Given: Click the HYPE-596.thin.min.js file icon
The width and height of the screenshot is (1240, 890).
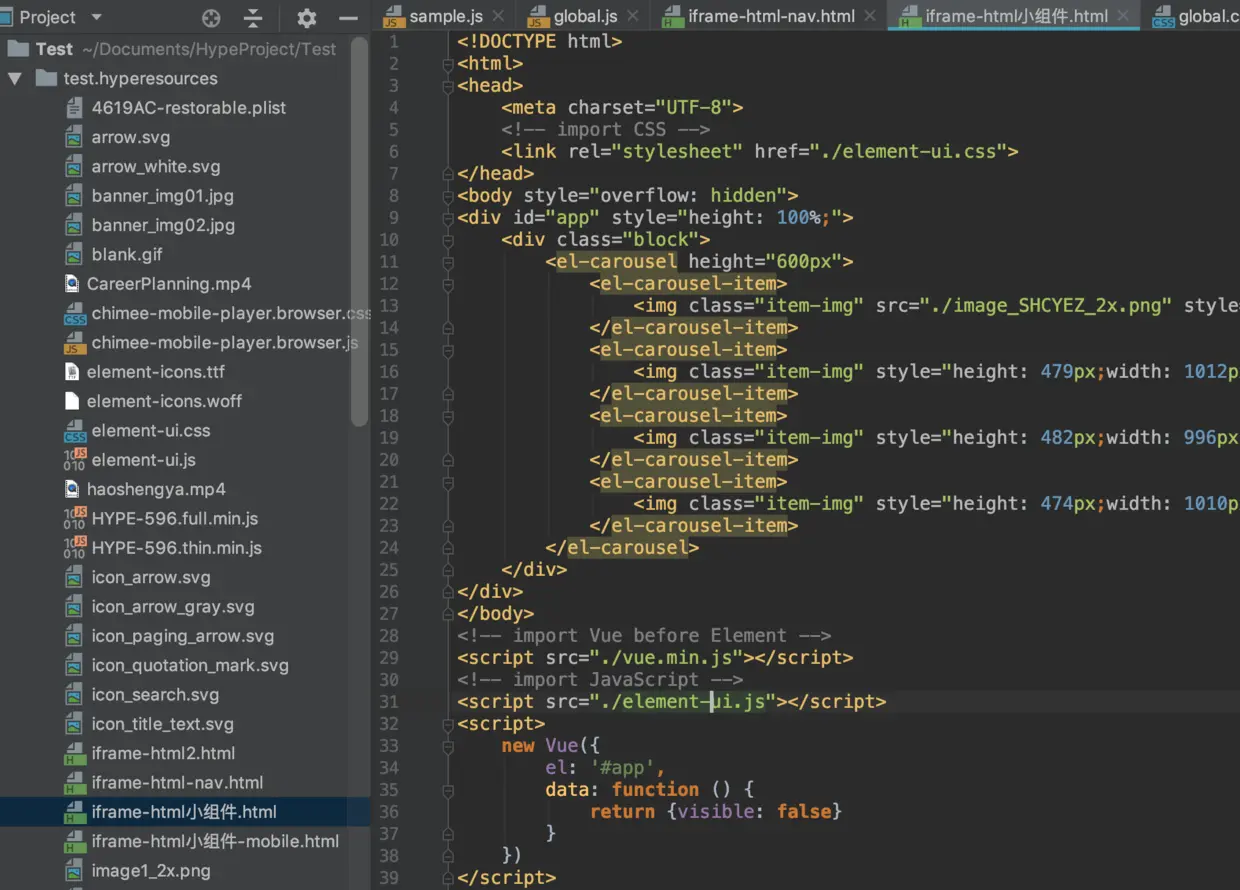Looking at the screenshot, I should (75, 548).
